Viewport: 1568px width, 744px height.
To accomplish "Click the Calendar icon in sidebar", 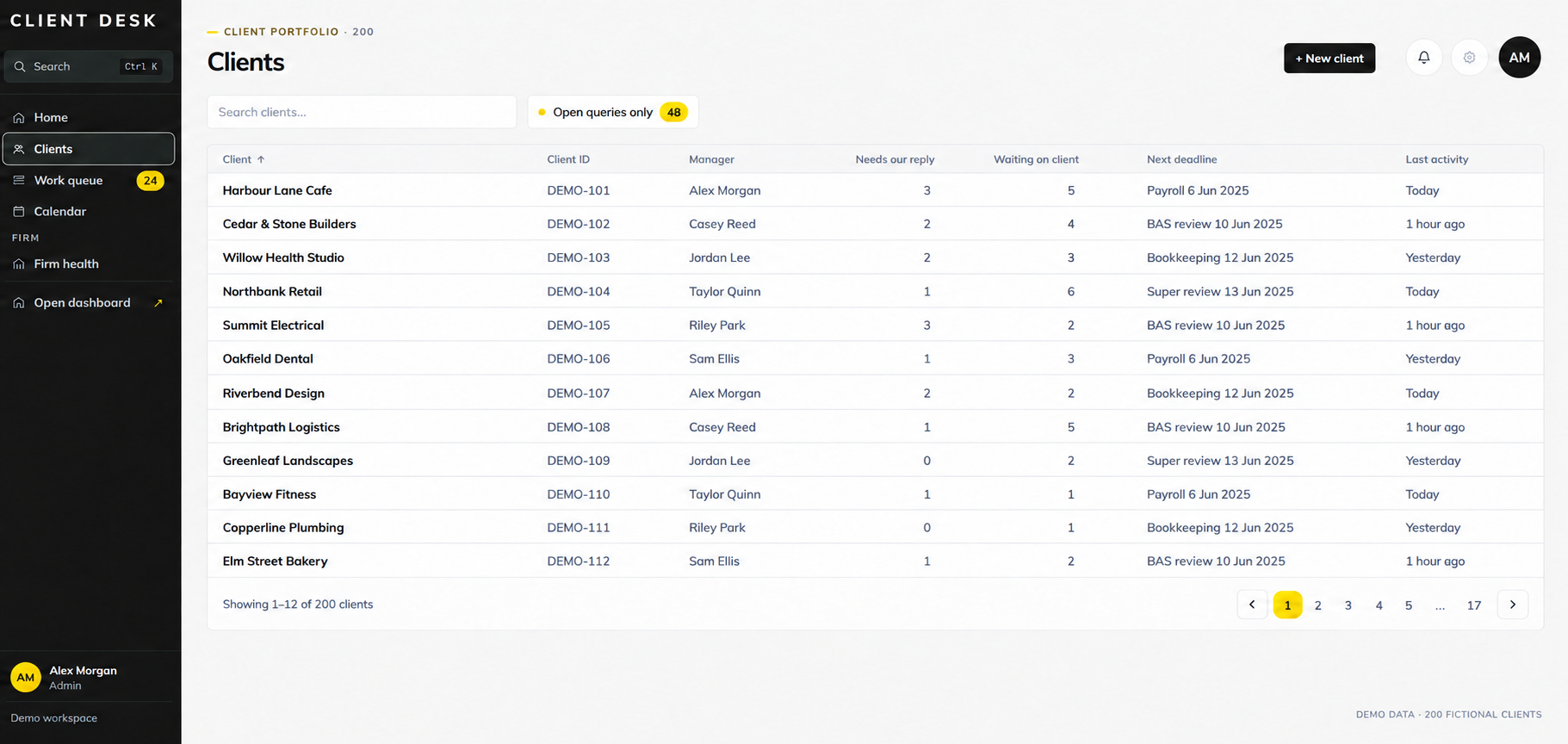I will click(19, 211).
